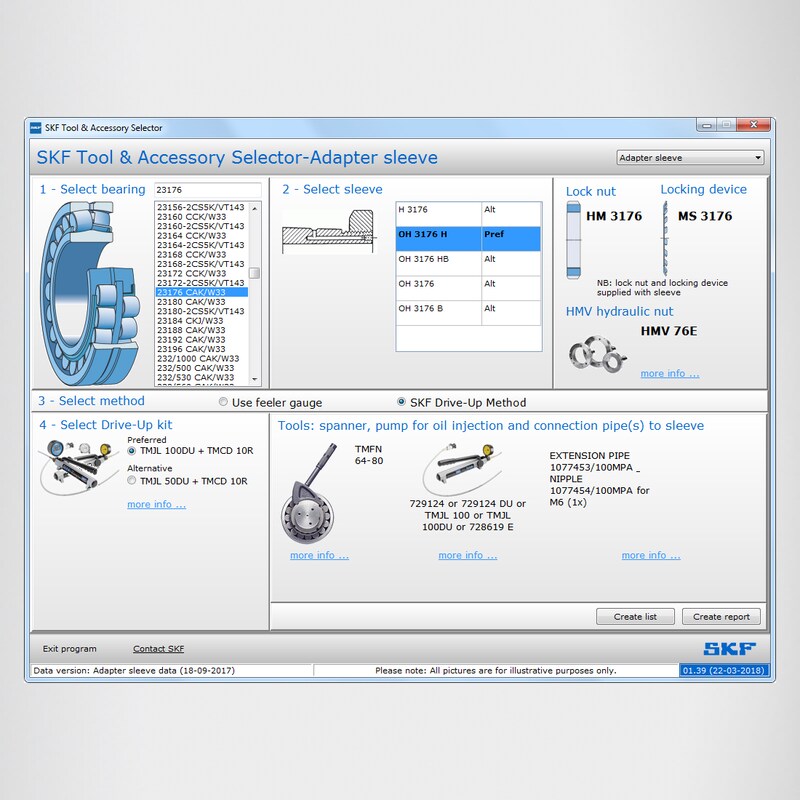Click the oil injection pump image
Screen dimensions: 800x800
click(463, 469)
